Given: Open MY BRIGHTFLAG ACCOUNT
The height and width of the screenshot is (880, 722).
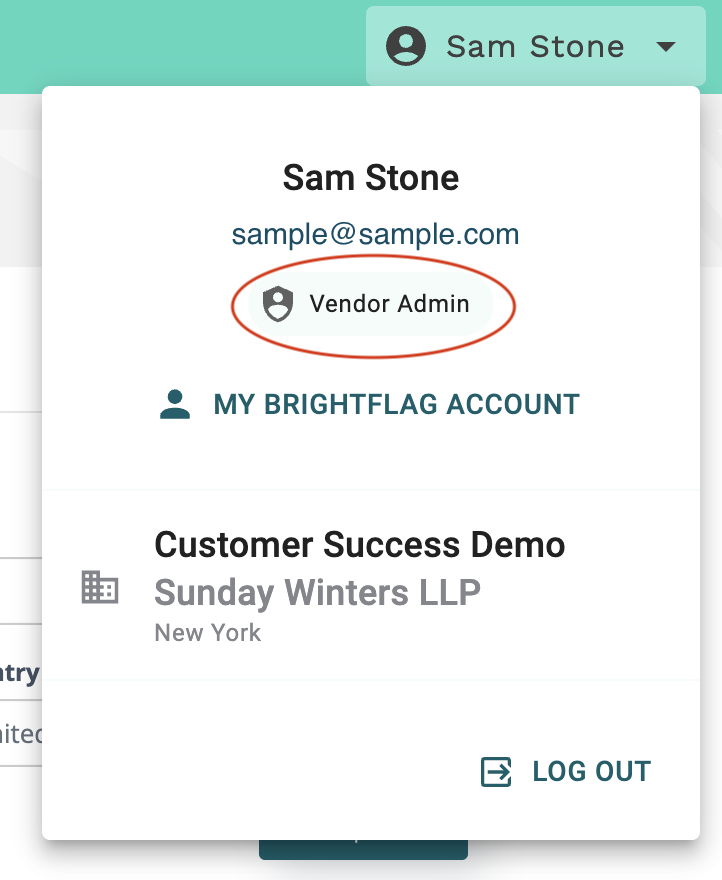Looking at the screenshot, I should pos(396,404).
